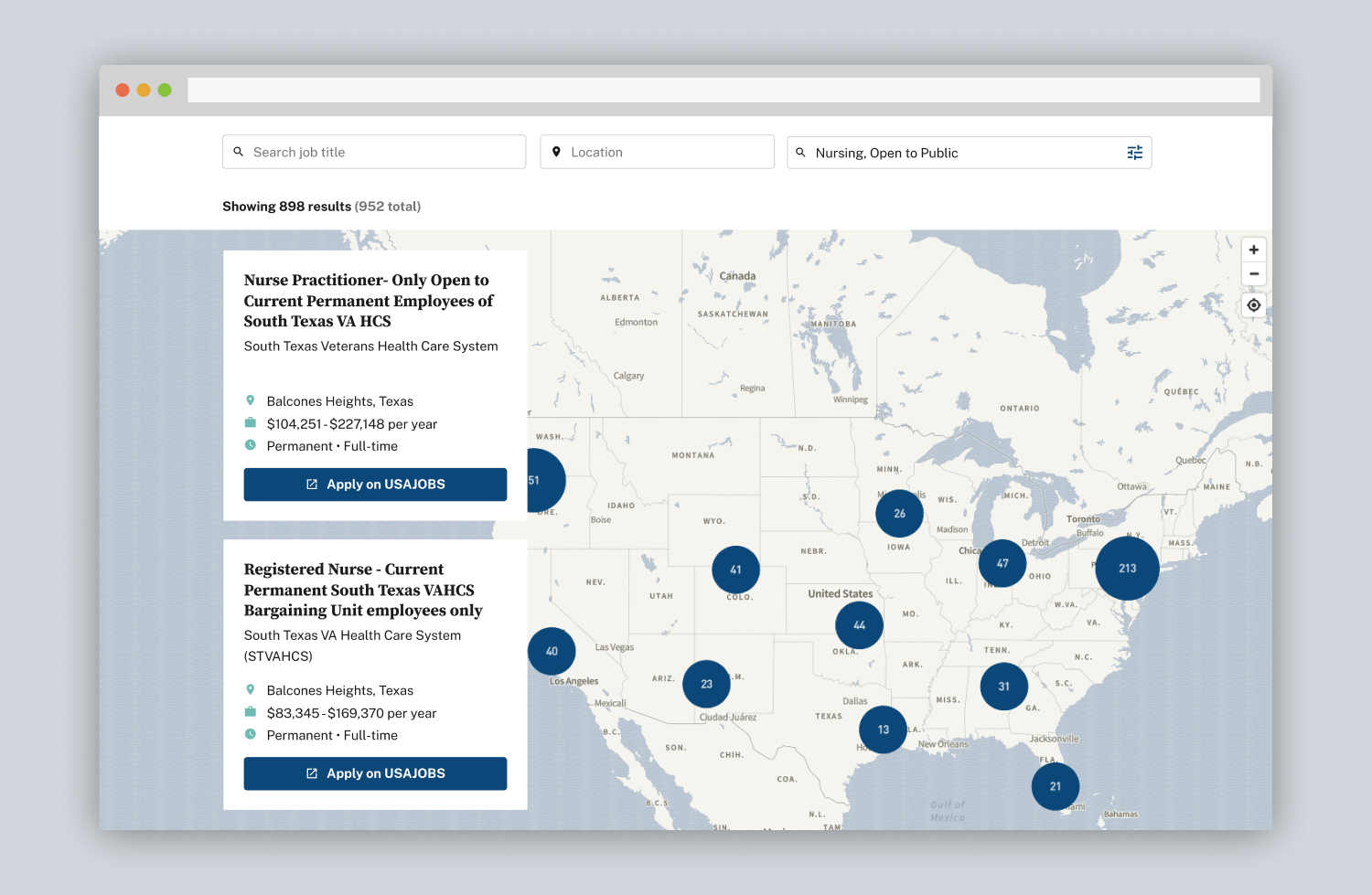Select the 23 jobs map cluster

(706, 684)
